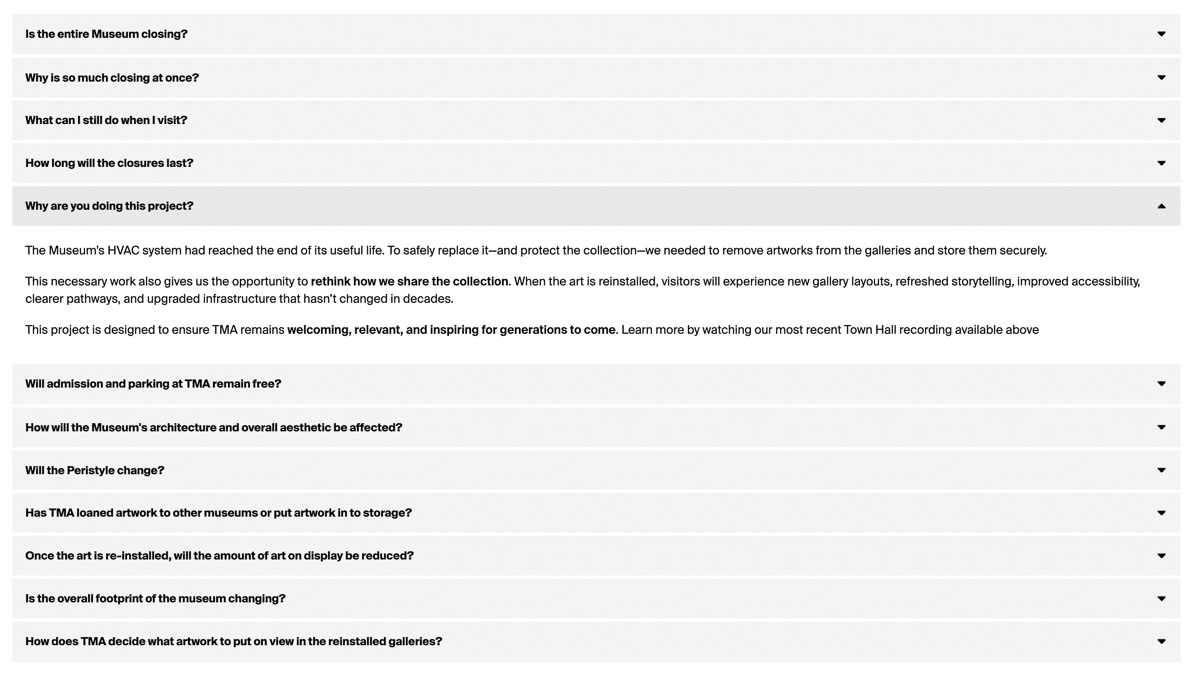1200x684 pixels.
Task: Click the down arrow on the Peristyle row
Action: (1161, 470)
